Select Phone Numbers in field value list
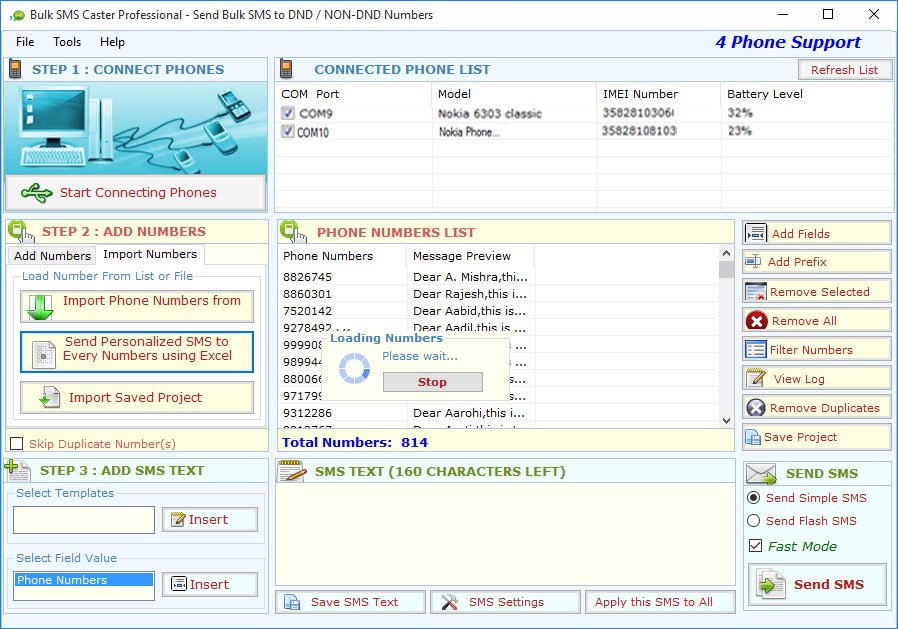The width and height of the screenshot is (898, 629). tap(84, 580)
